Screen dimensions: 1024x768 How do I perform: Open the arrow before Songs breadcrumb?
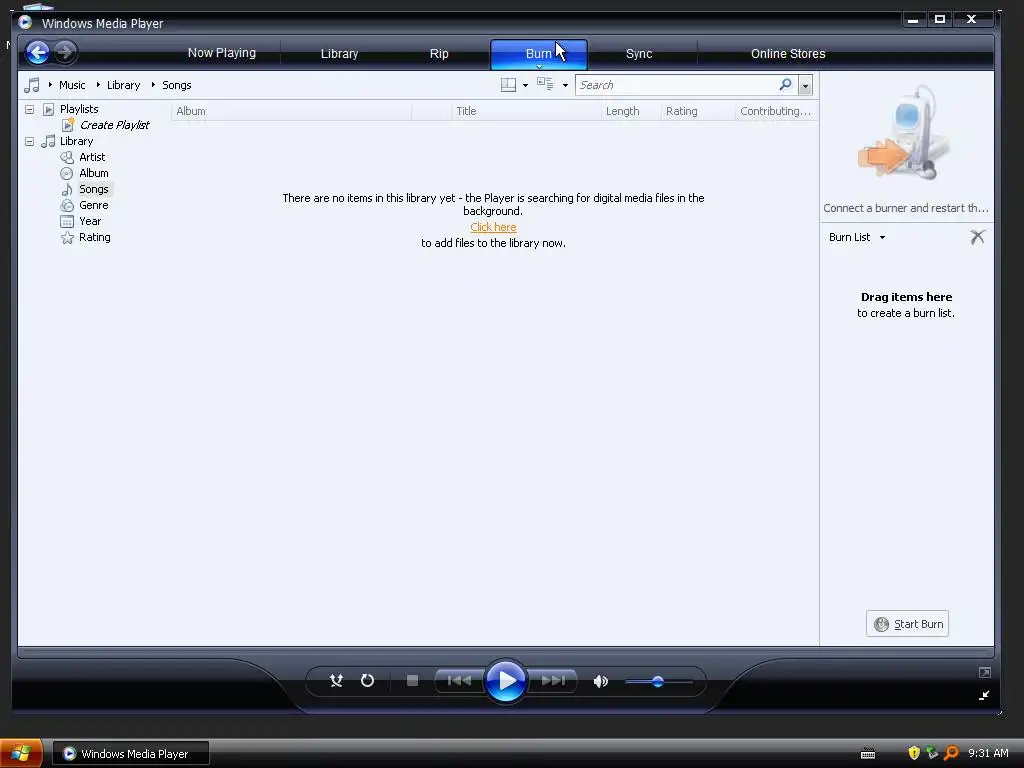(x=153, y=85)
